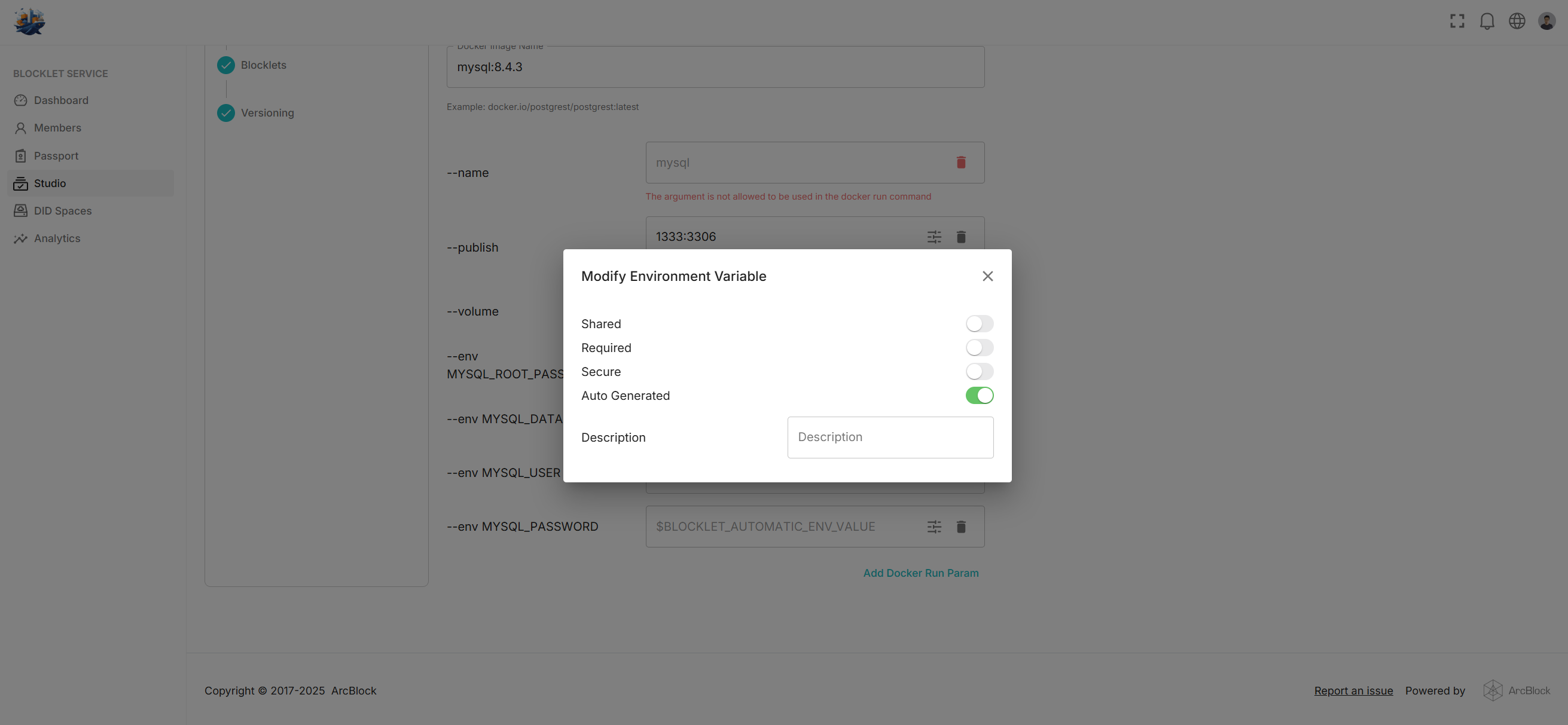Click Add Docker Run Param link
Image resolution: width=1568 pixels, height=725 pixels.
point(920,573)
